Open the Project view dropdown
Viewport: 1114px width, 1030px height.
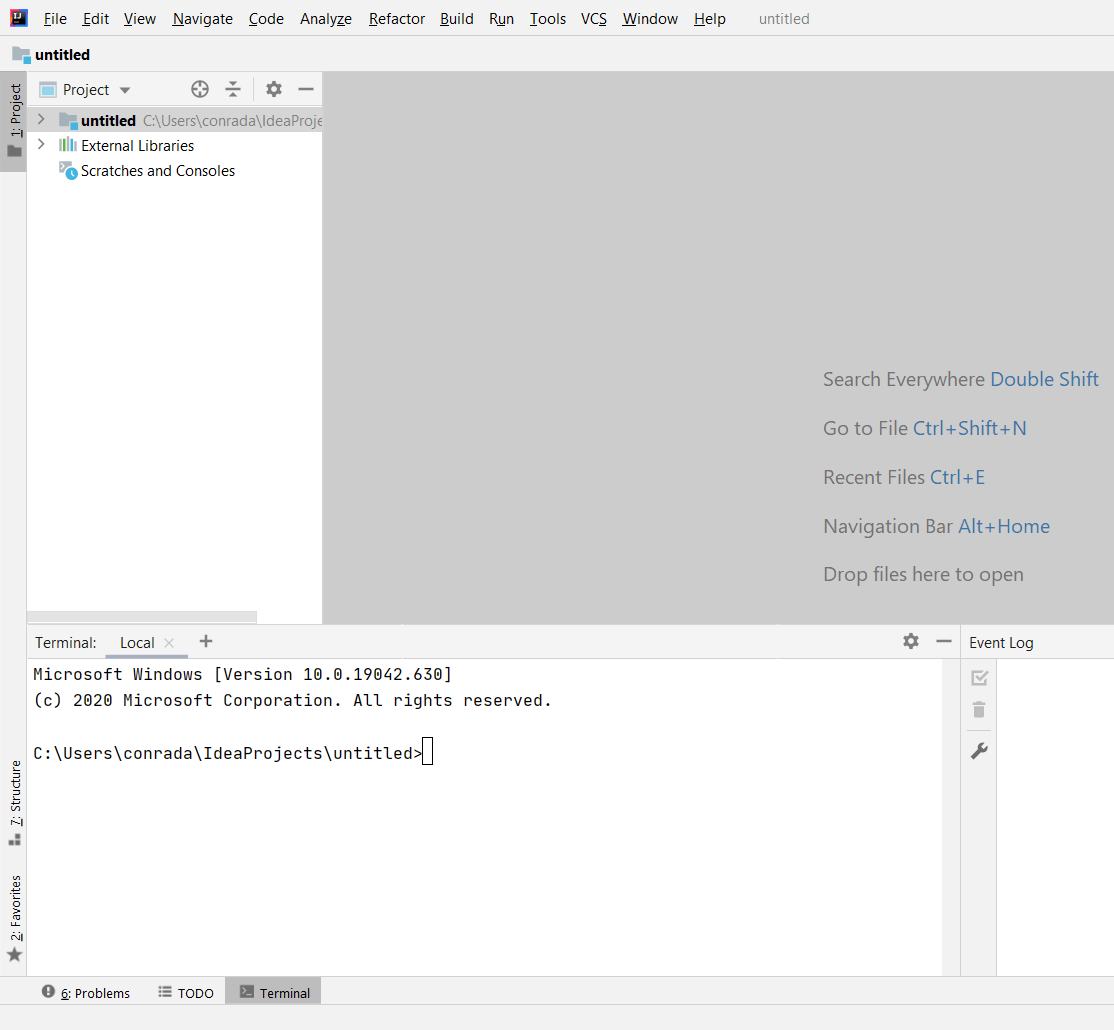click(86, 90)
